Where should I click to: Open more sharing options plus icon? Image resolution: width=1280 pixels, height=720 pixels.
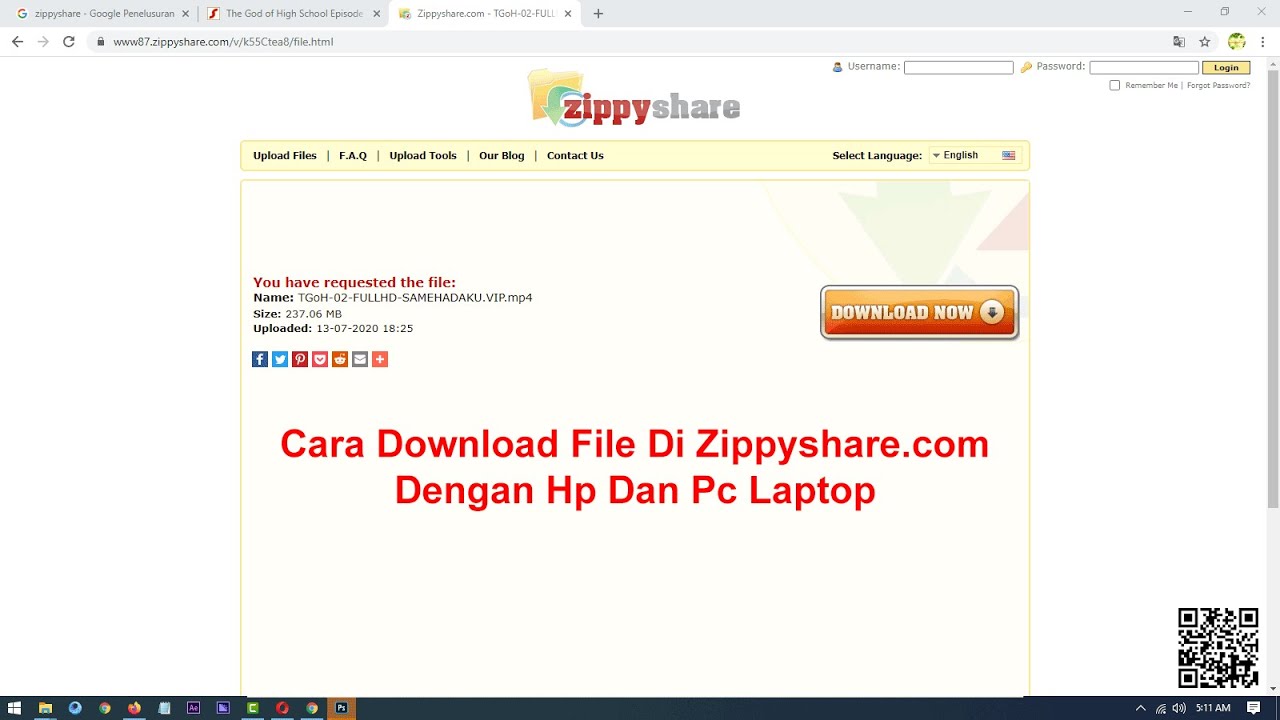[380, 359]
